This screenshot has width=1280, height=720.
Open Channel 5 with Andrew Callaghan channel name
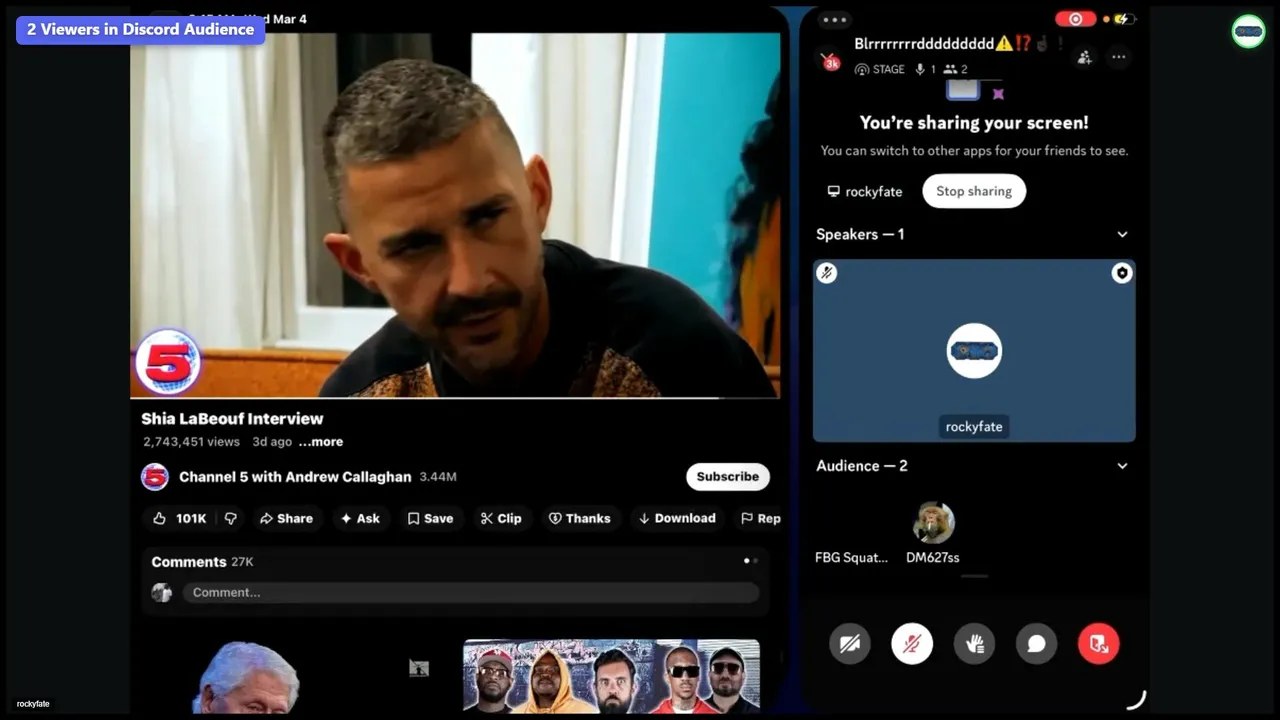[x=295, y=477]
